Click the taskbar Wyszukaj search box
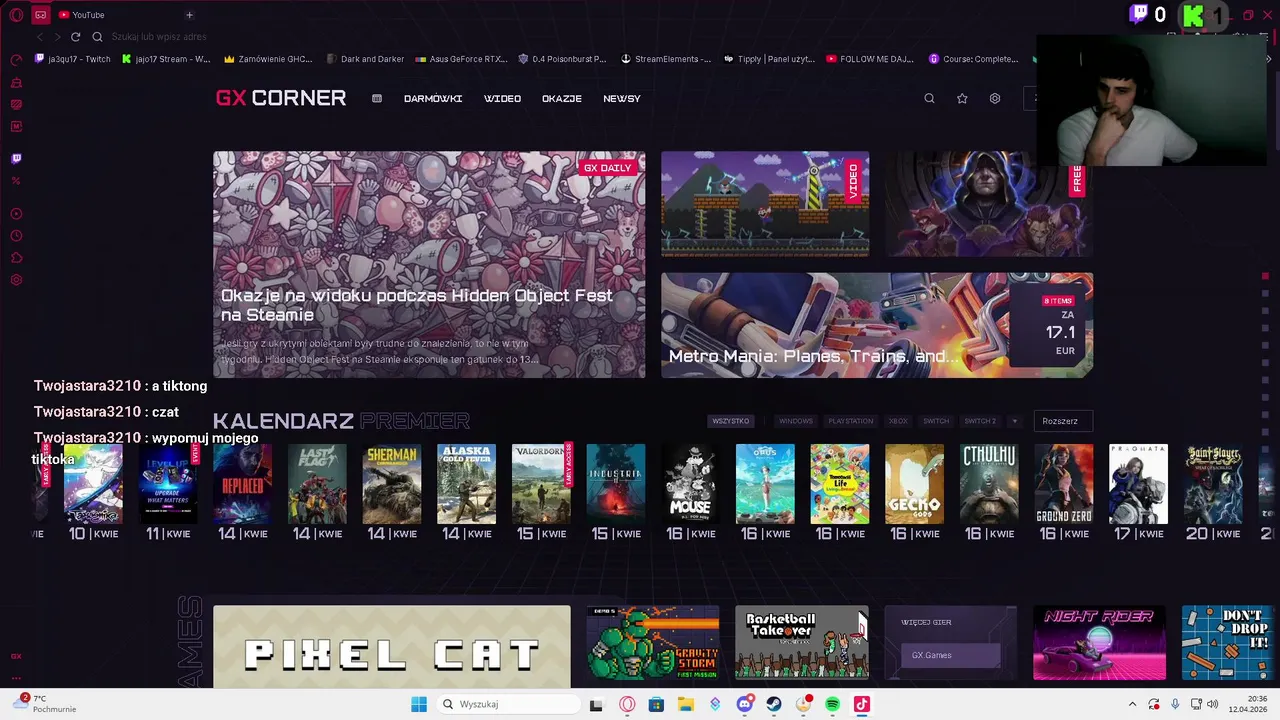 coord(507,704)
